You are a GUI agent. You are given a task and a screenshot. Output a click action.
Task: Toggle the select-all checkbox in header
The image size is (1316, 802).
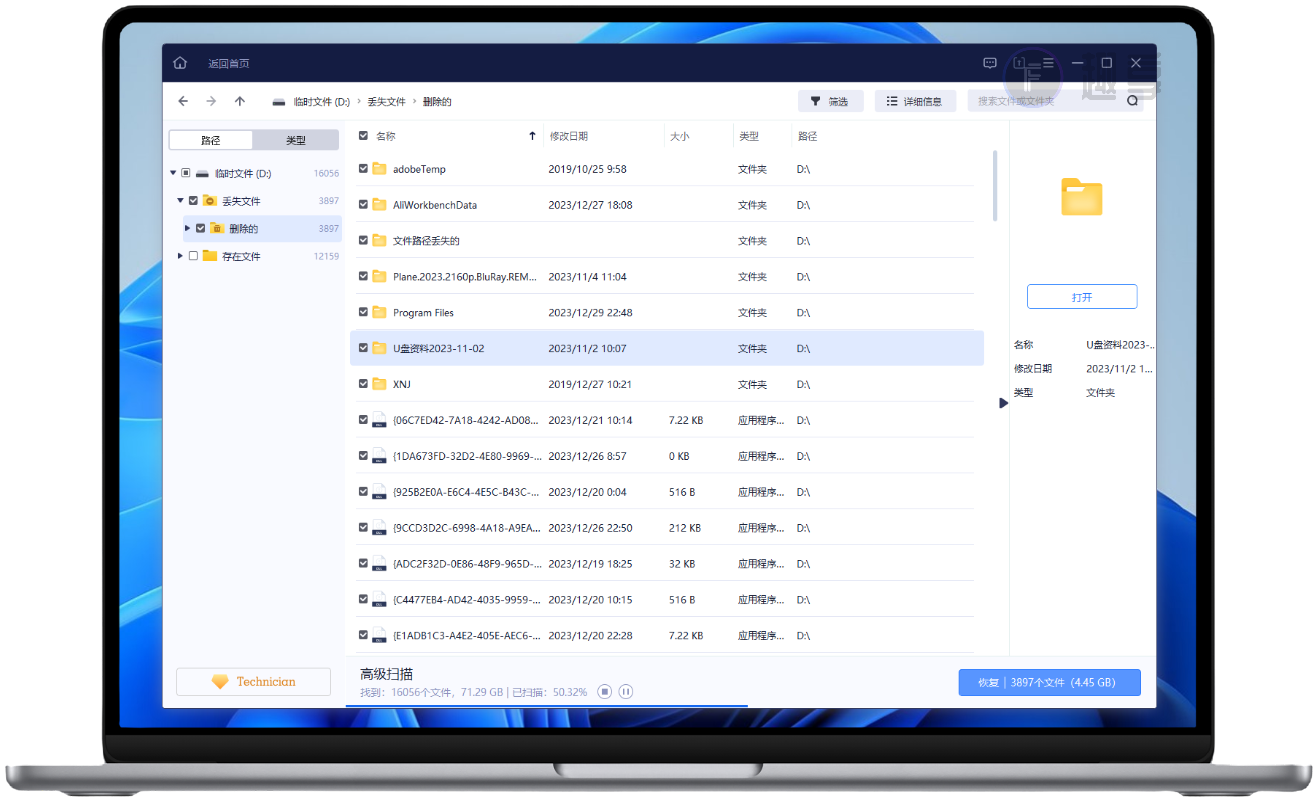(363, 136)
